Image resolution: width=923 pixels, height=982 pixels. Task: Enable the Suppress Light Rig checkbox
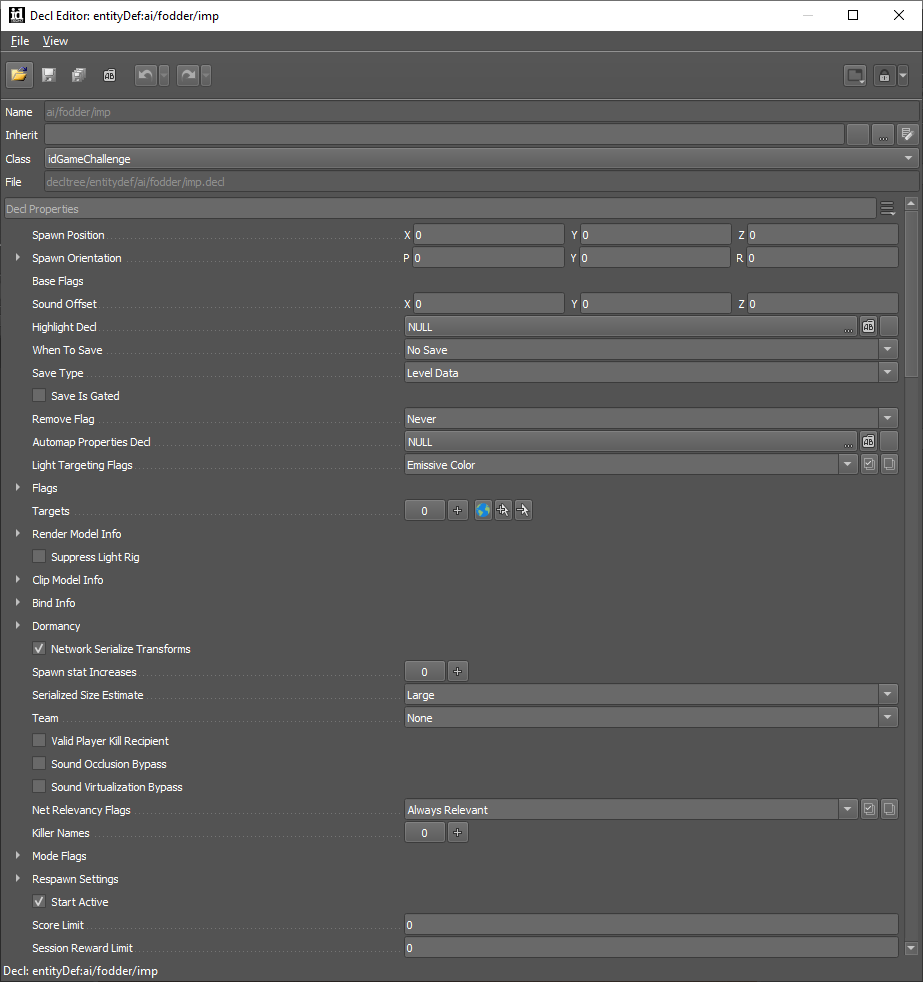[x=39, y=556]
